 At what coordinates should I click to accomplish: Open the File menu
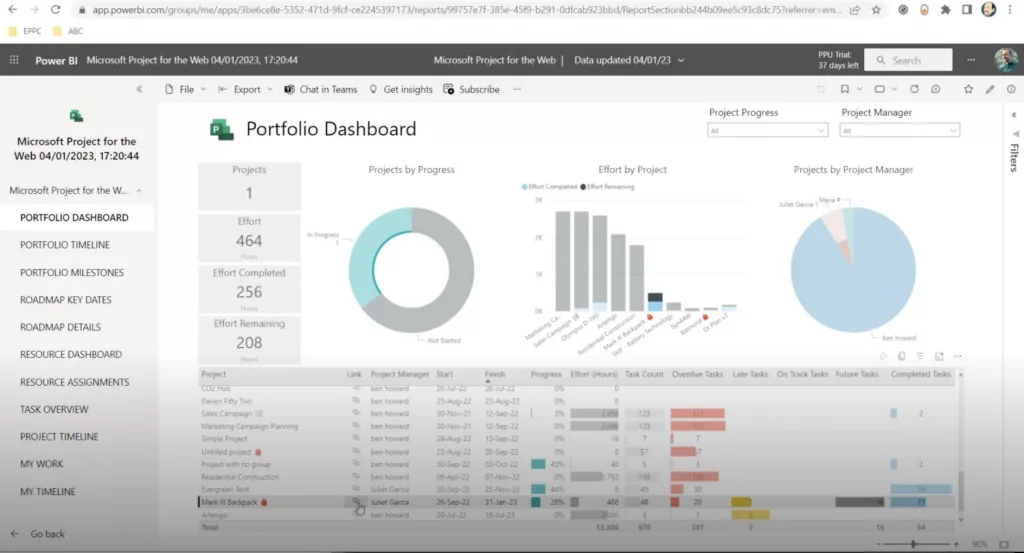[x=185, y=89]
